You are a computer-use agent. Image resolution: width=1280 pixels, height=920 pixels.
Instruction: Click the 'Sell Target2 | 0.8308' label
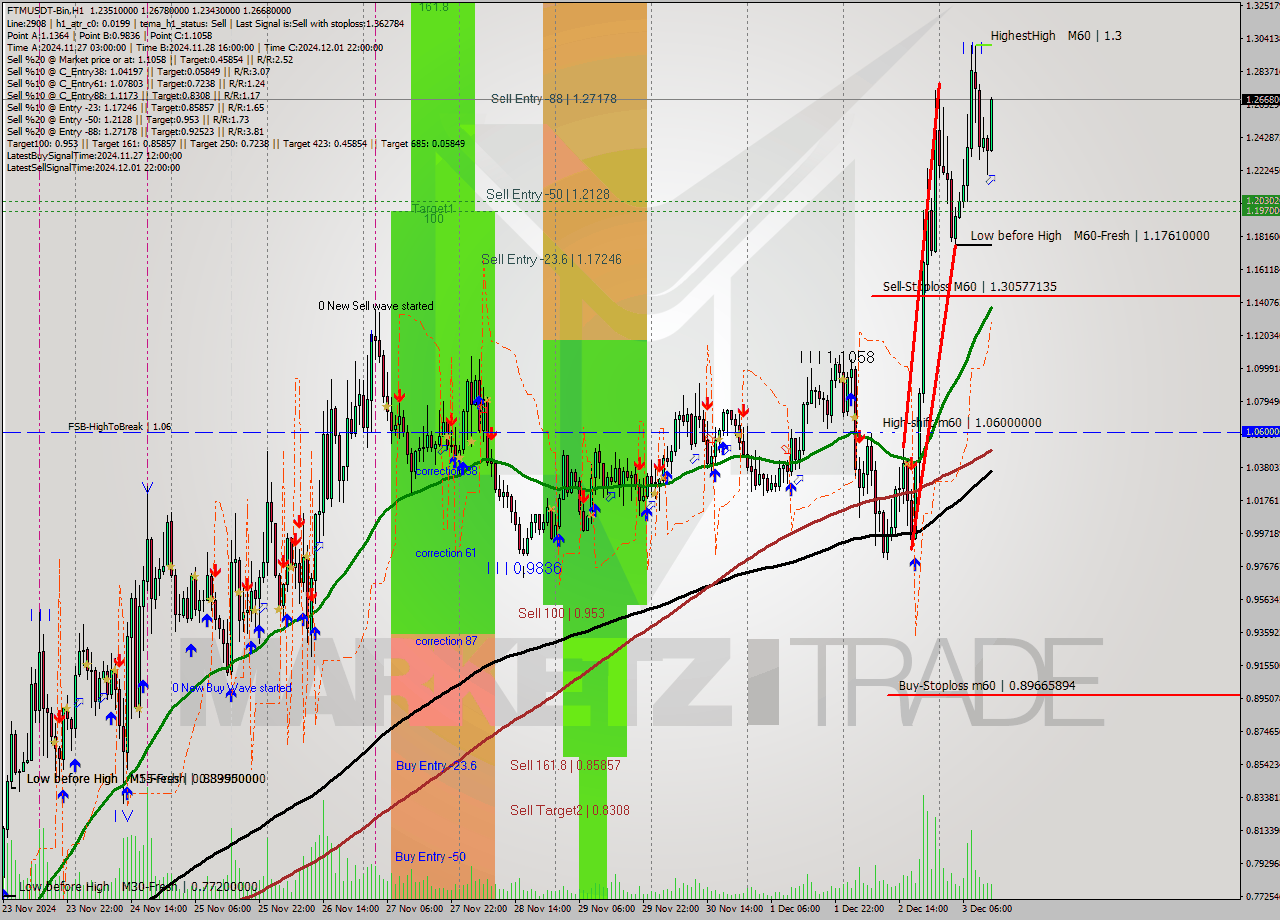(x=570, y=810)
